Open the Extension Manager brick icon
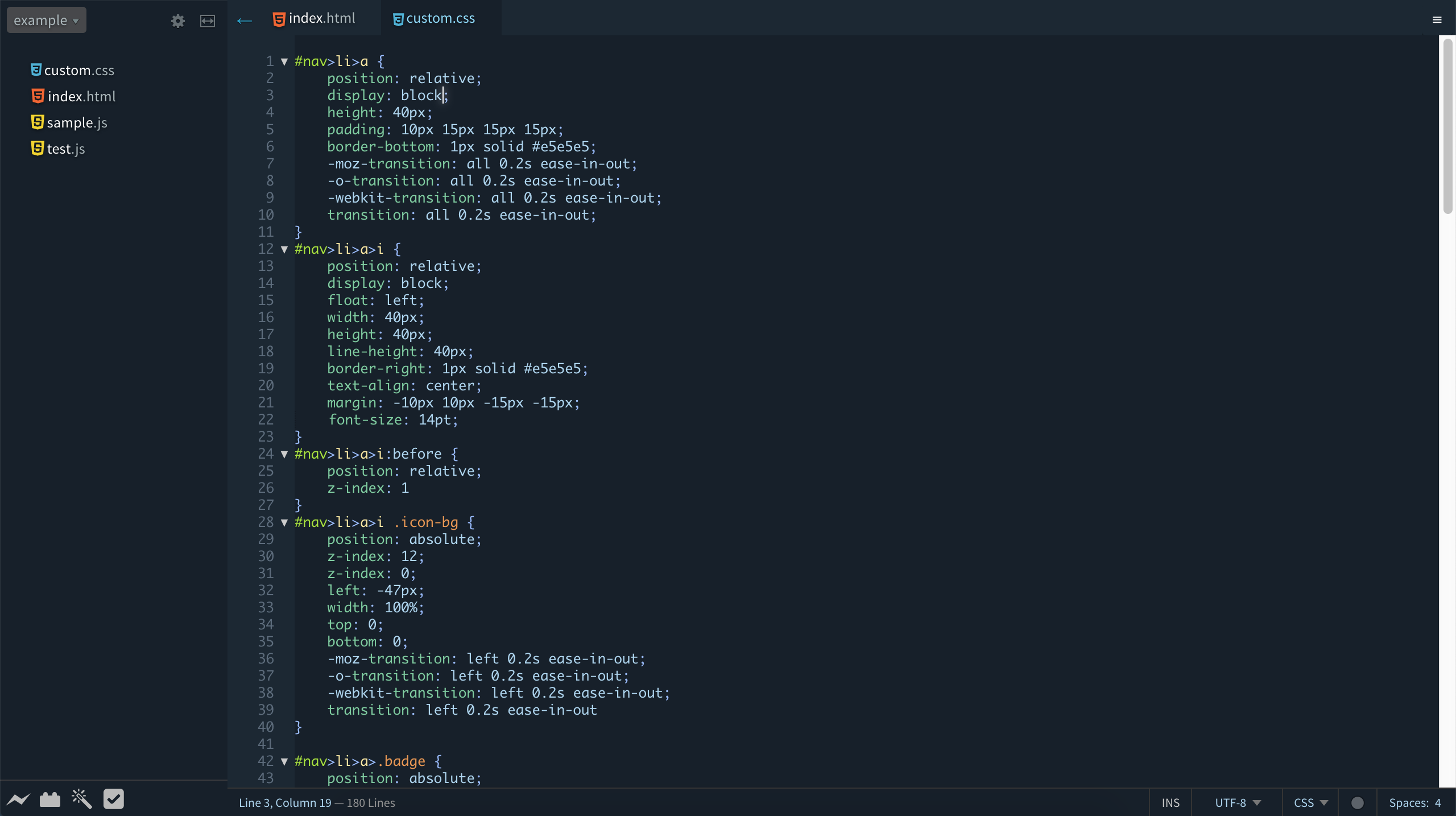 50,799
